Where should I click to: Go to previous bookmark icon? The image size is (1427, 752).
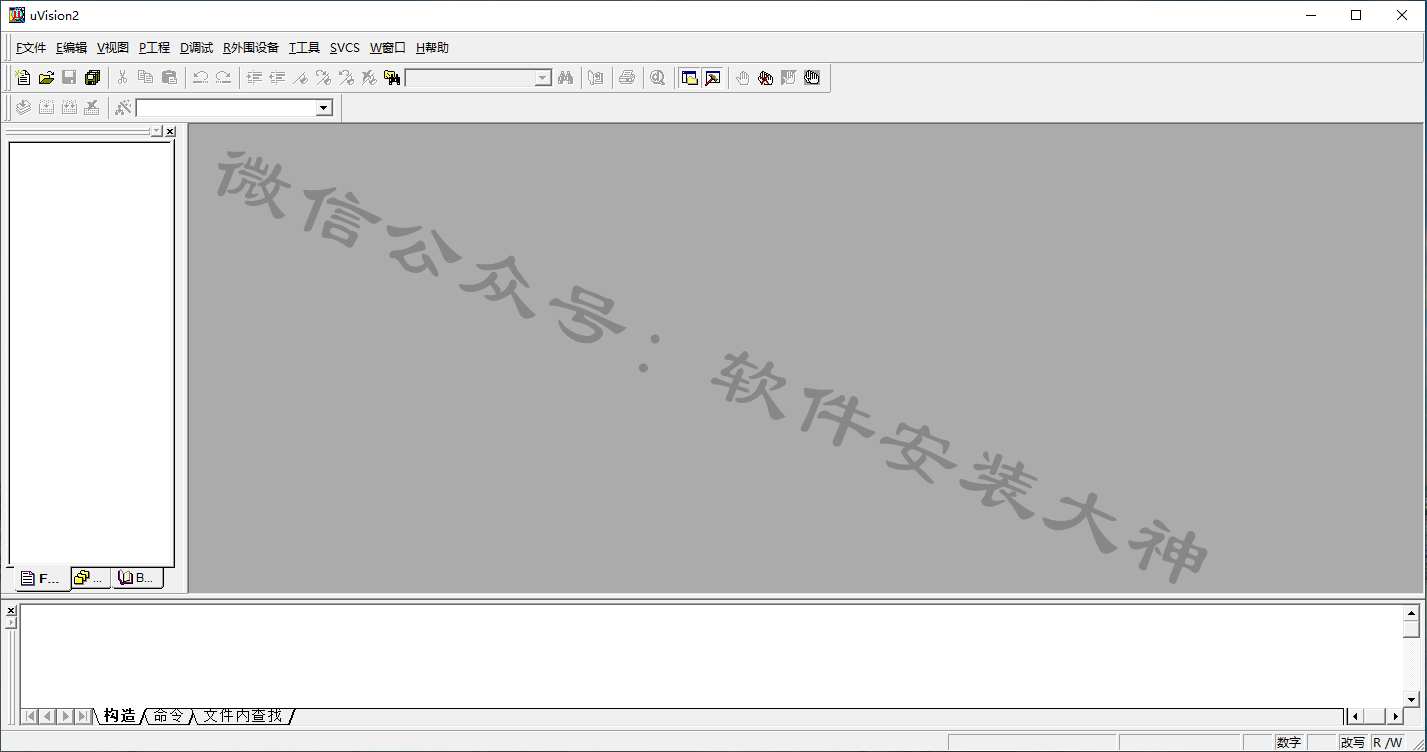(346, 77)
